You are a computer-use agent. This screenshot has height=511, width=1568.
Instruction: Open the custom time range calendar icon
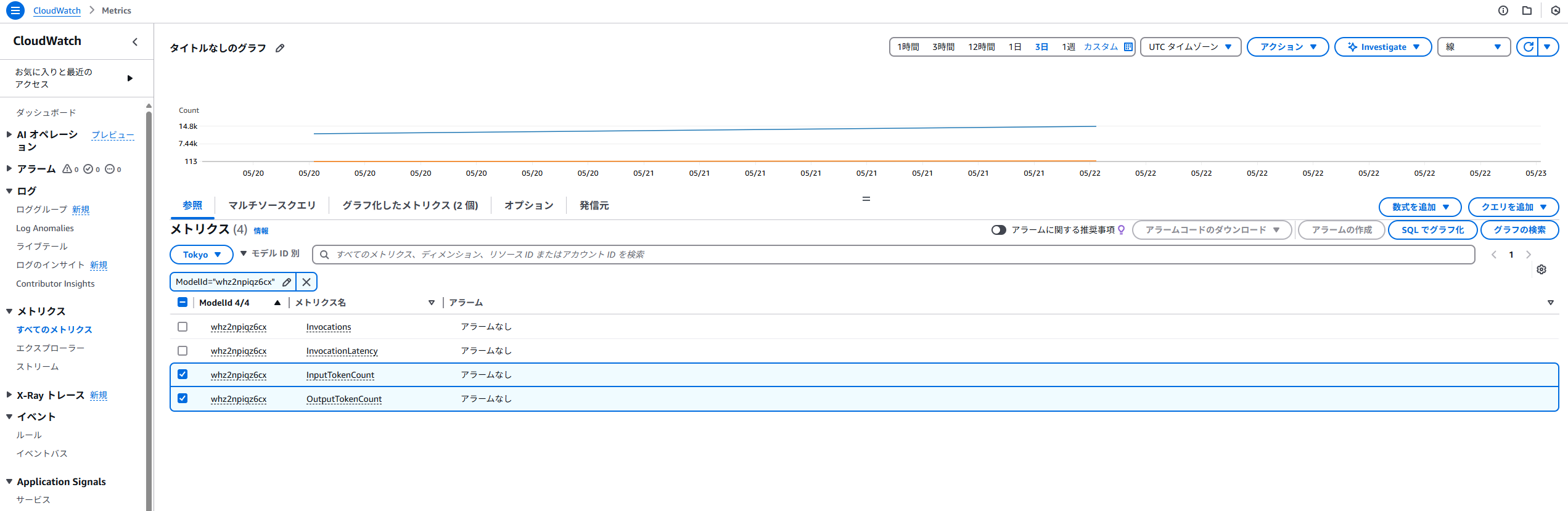1128,47
